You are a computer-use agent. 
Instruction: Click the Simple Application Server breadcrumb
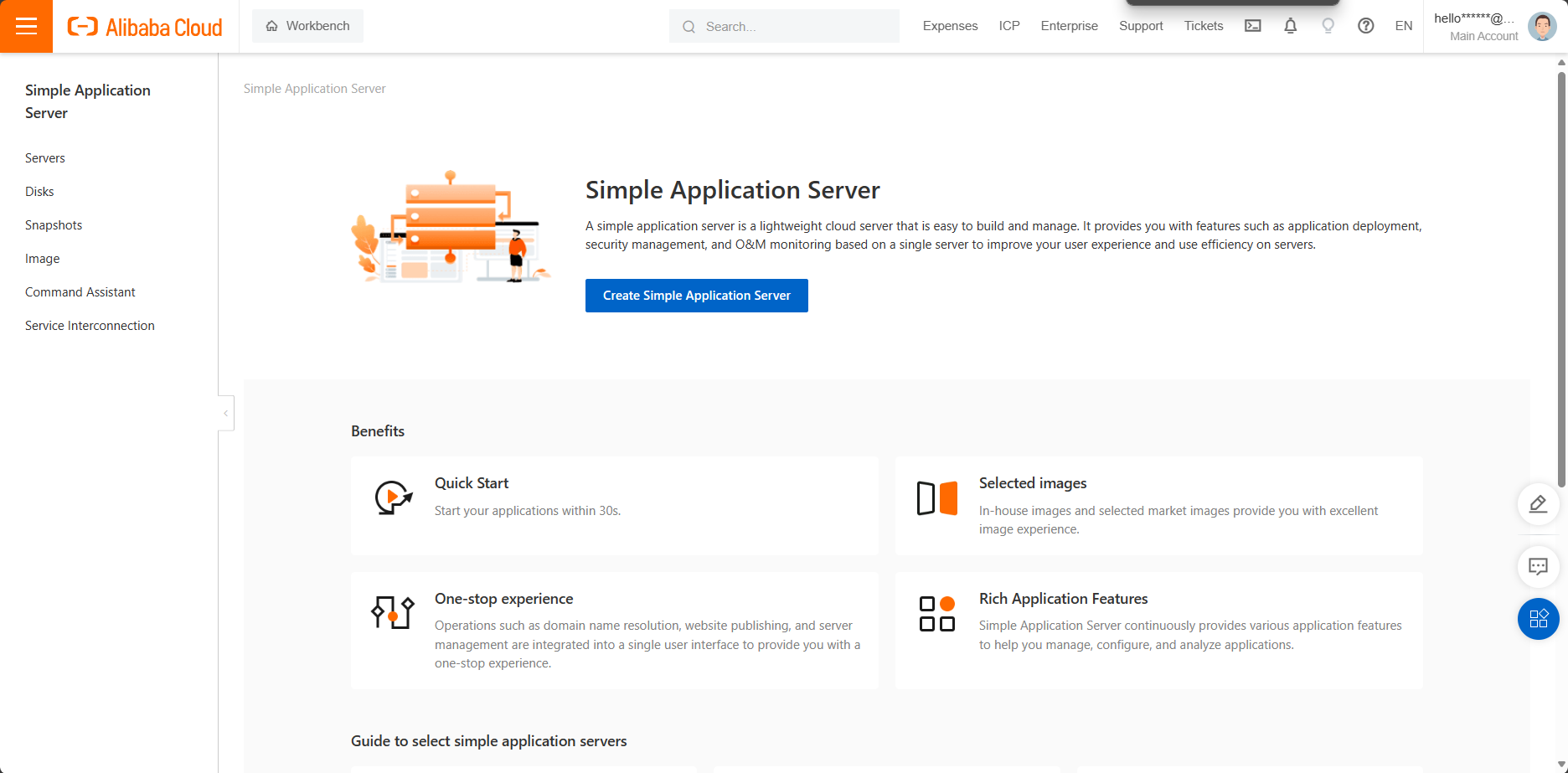tap(315, 89)
